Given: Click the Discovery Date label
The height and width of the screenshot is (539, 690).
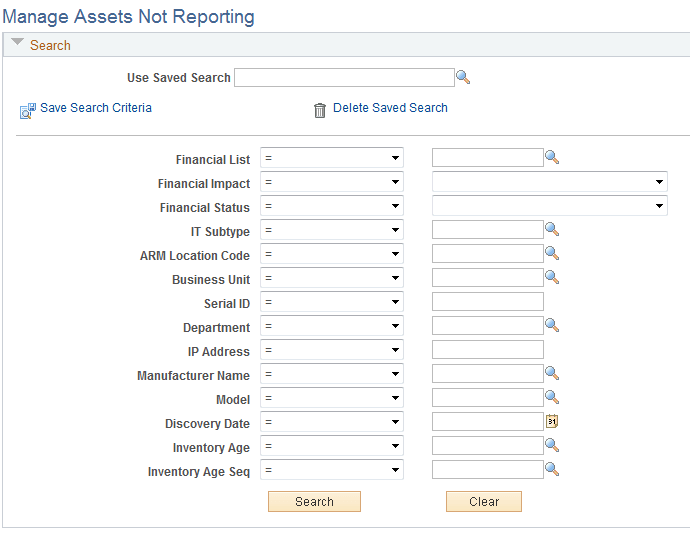Looking at the screenshot, I should pos(207,424).
